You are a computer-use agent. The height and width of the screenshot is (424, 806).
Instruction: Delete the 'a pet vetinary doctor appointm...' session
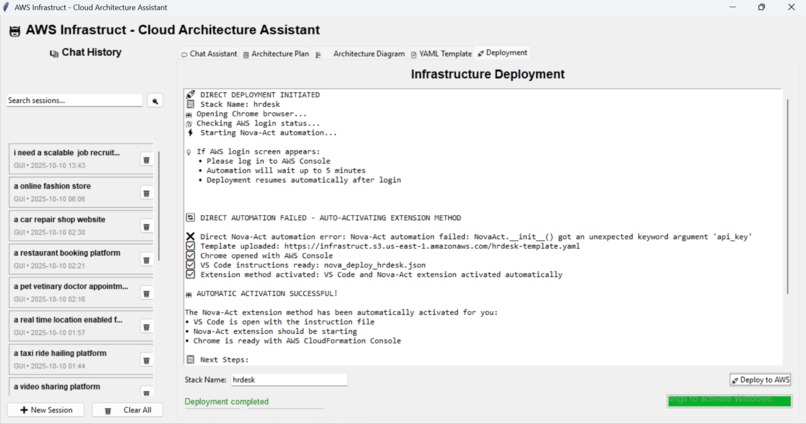point(146,293)
